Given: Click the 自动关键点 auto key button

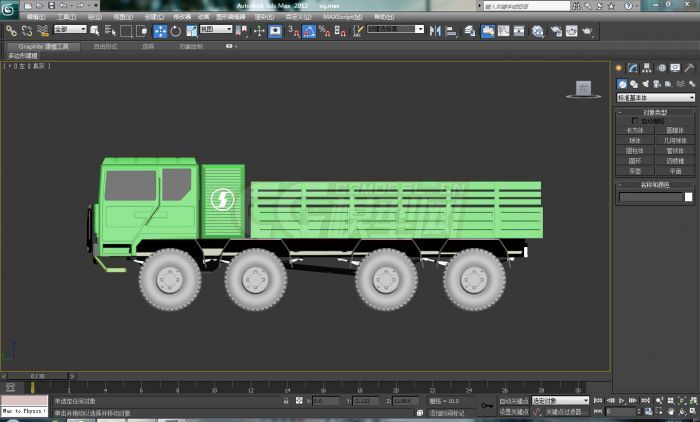Looking at the screenshot, I should (x=513, y=401).
